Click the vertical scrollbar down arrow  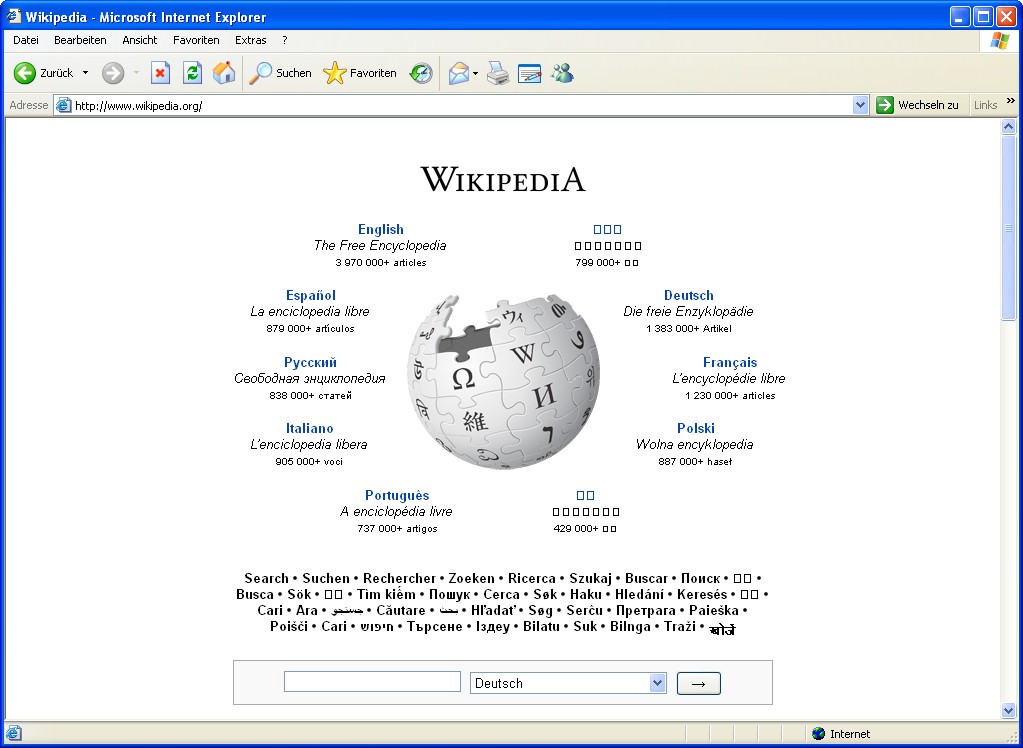(x=1008, y=710)
